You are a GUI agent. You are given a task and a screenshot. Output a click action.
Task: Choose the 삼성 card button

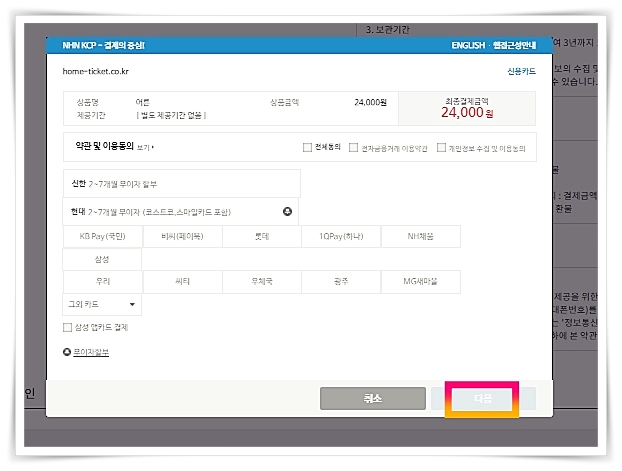(x=102, y=259)
